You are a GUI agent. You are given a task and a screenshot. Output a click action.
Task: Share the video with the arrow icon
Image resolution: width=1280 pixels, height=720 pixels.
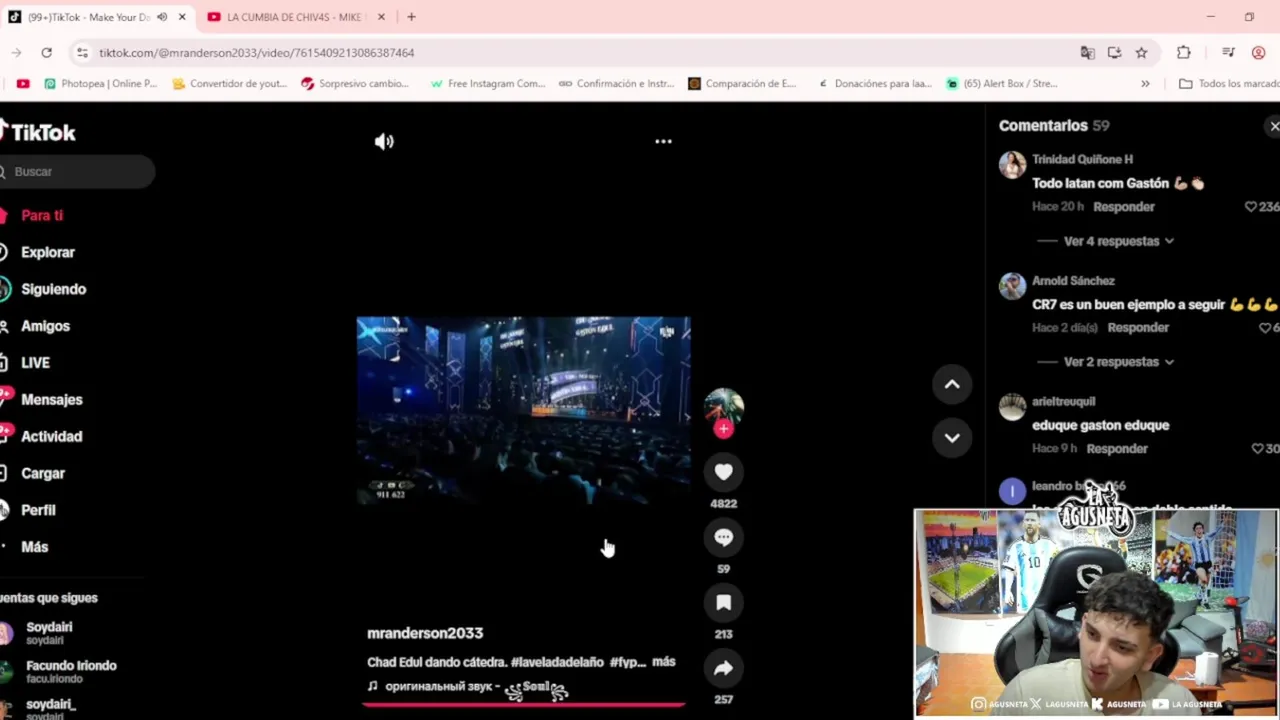(723, 668)
